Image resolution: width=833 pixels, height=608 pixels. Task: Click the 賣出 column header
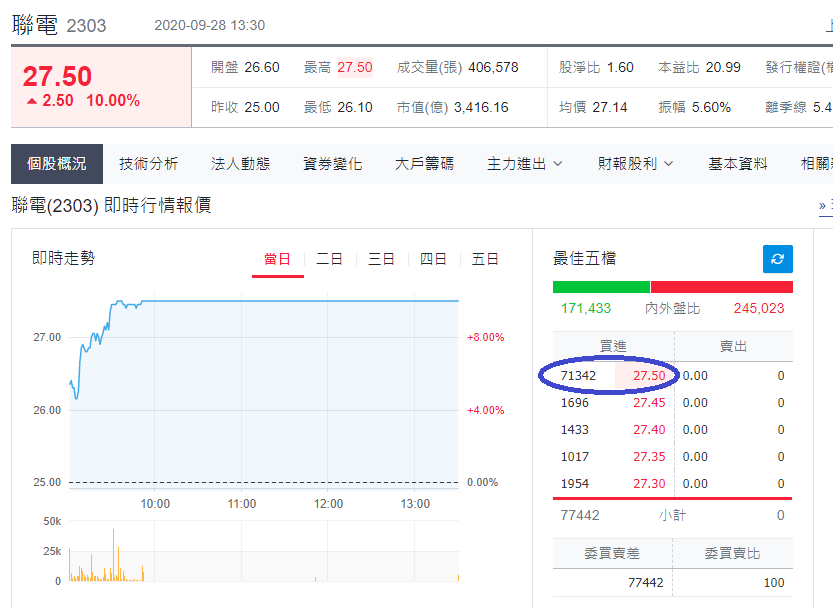[734, 347]
